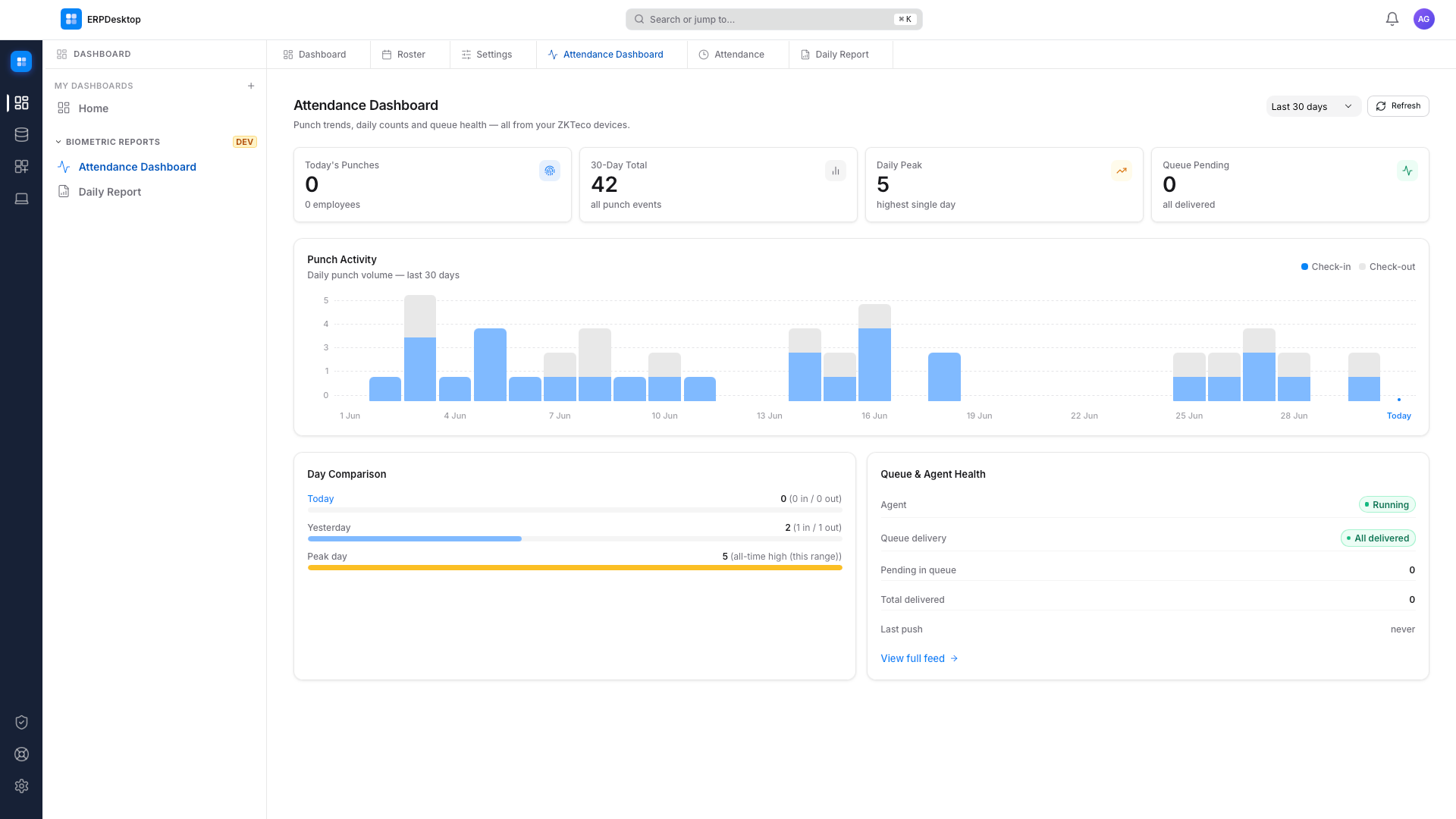Click the Peak day yellow progress bar
1456x819 pixels.
575,567
